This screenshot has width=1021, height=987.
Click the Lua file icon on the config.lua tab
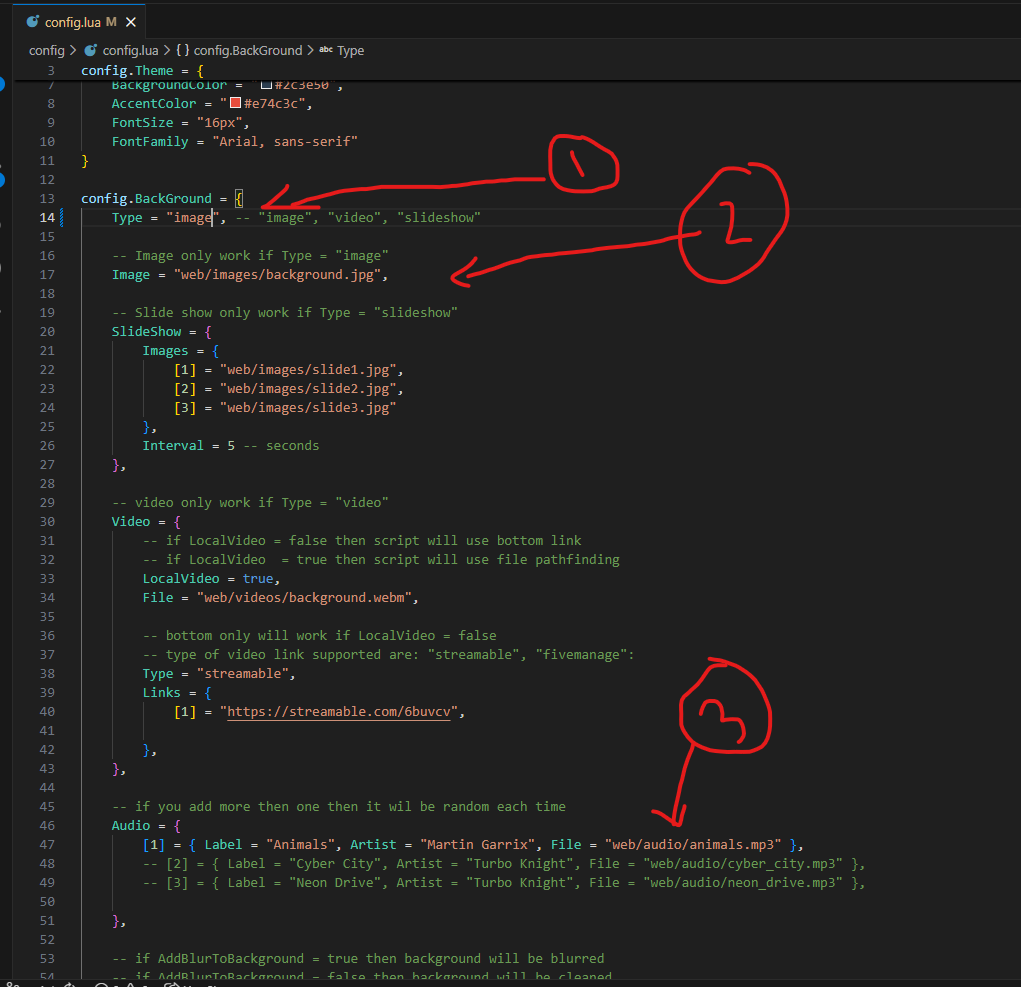tap(33, 21)
